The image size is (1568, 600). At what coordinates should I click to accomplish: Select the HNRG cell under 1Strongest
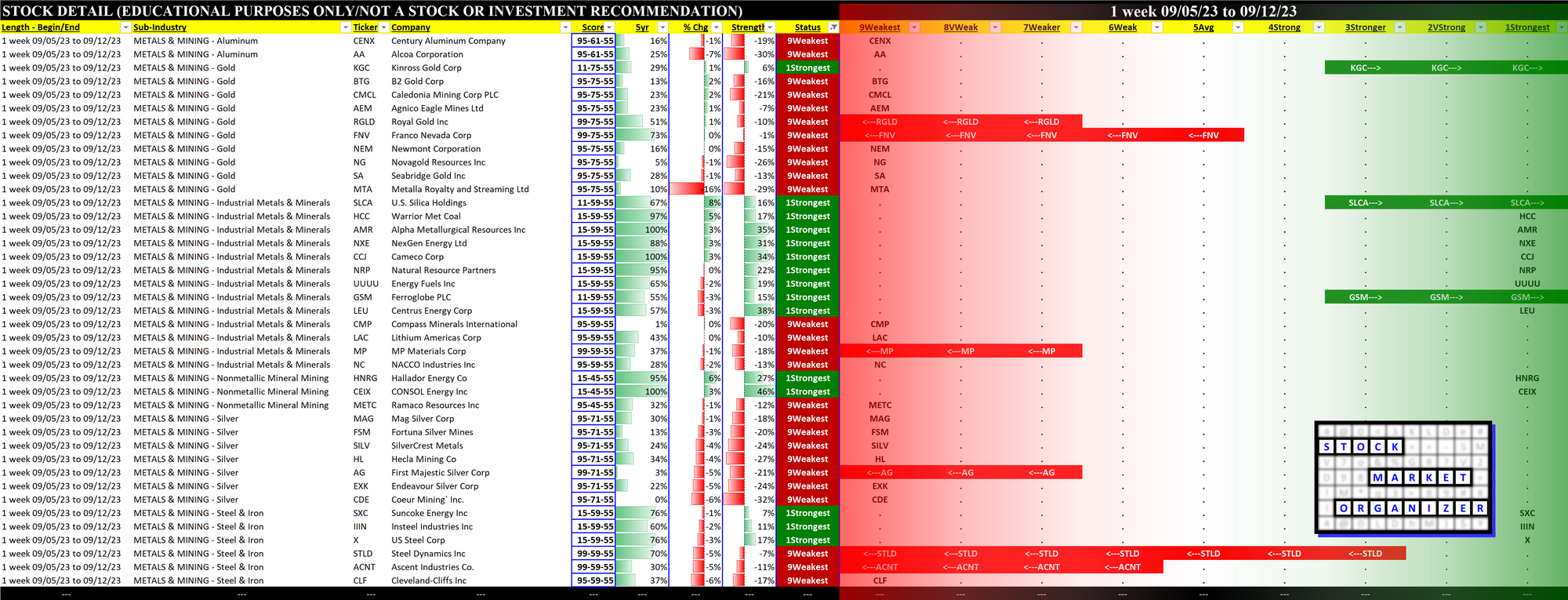(x=1527, y=378)
